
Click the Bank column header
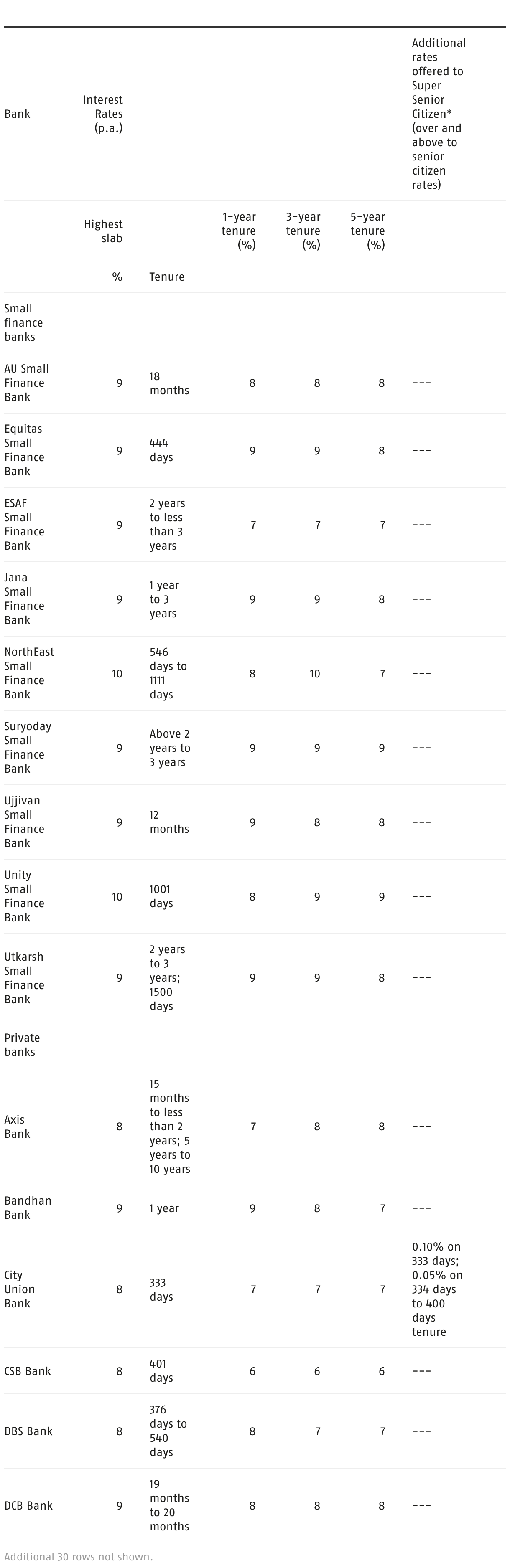point(18,114)
